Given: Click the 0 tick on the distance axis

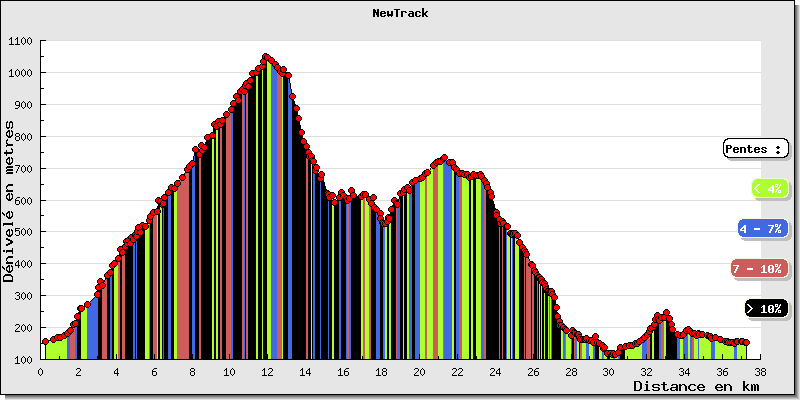Looking at the screenshot, I should pos(41,372).
